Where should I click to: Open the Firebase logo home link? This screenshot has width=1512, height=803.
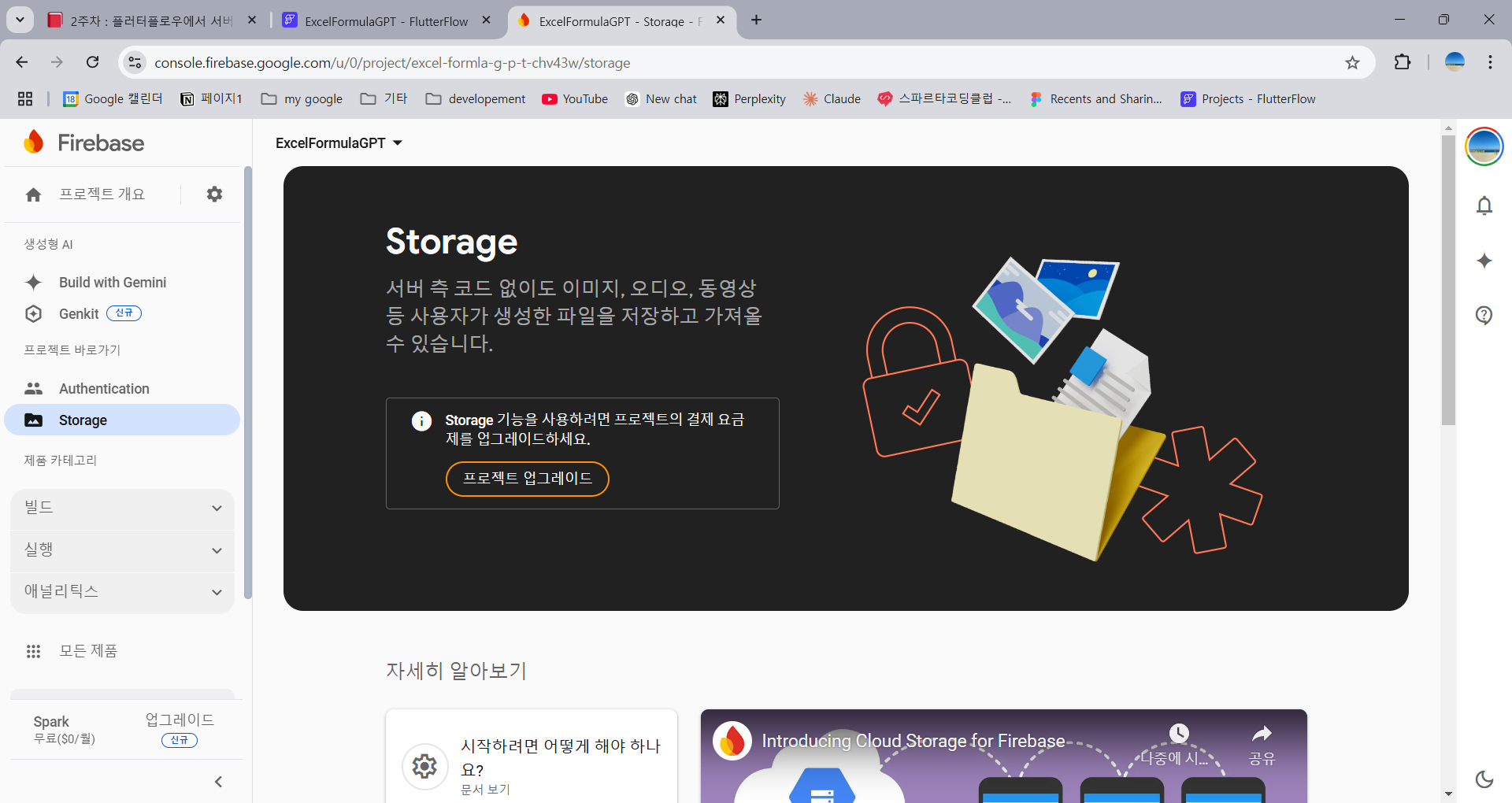[83, 142]
